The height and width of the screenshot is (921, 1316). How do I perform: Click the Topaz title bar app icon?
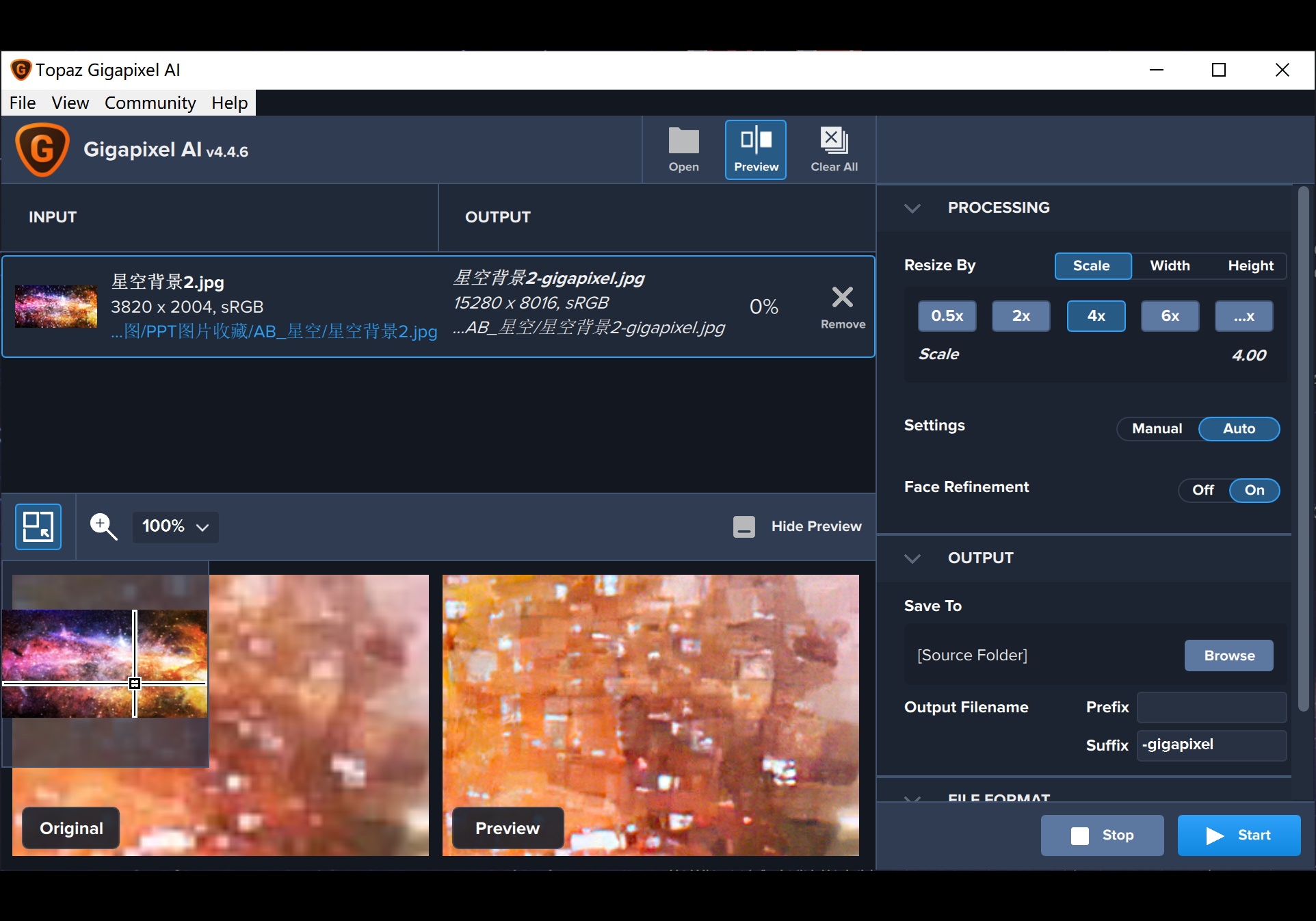click(21, 70)
